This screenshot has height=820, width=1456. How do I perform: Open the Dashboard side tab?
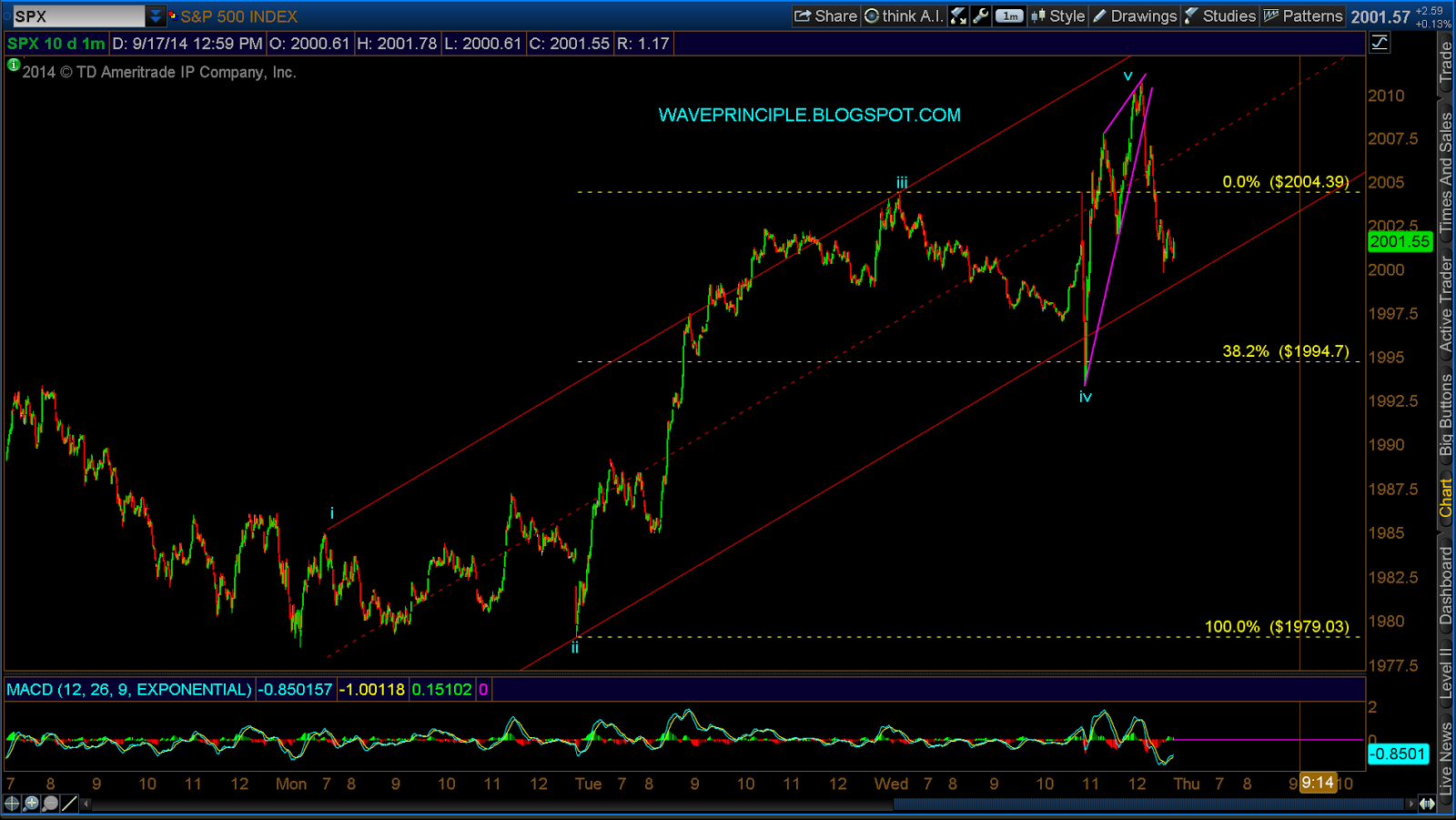coord(1446,586)
